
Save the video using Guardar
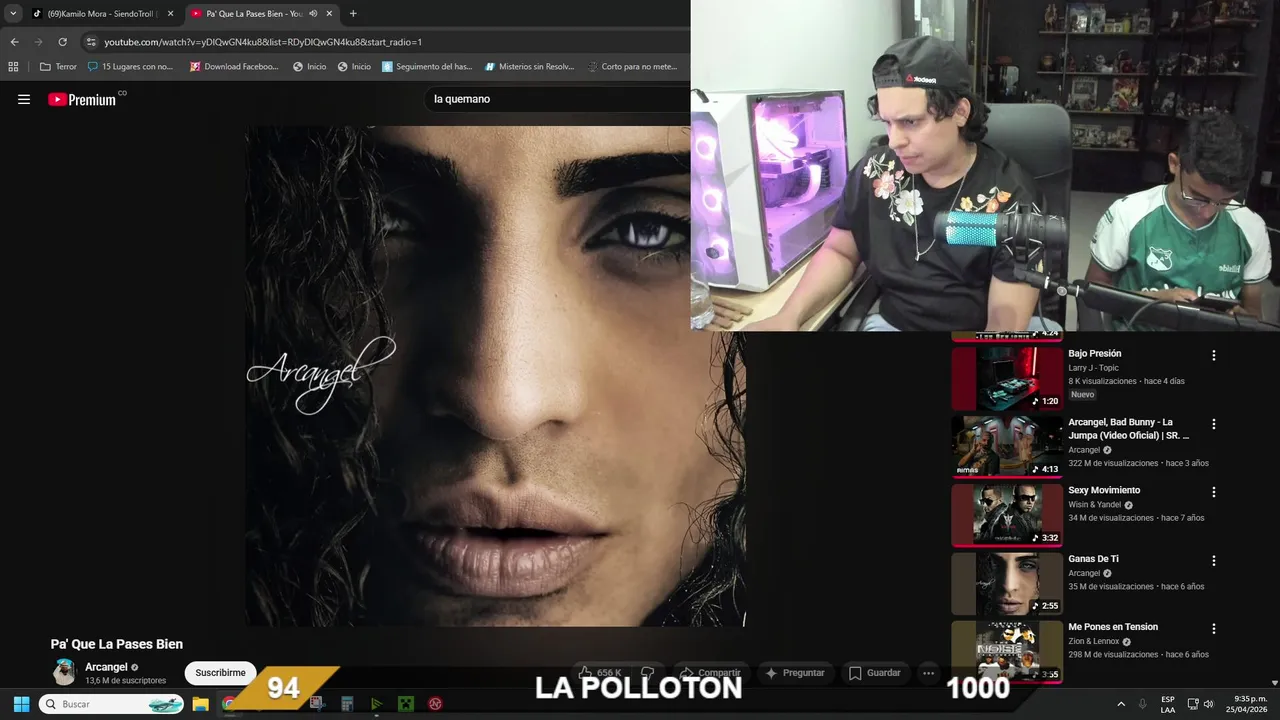tap(875, 673)
